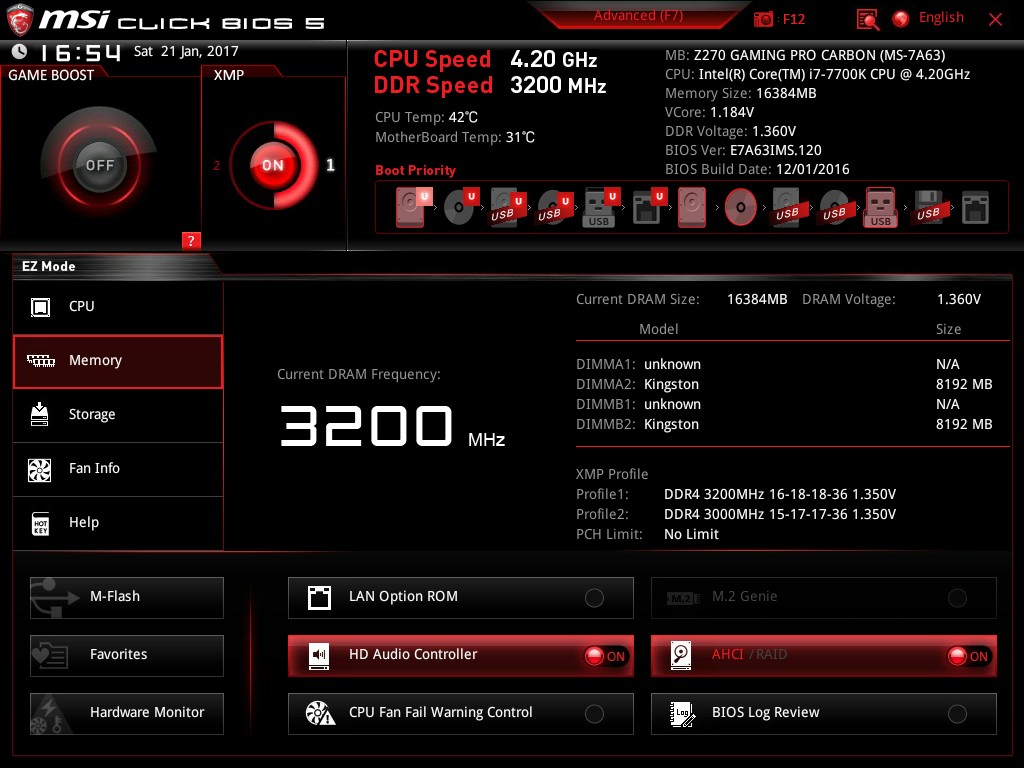Viewport: 1024px width, 768px height.
Task: Select the grey UEFI optical disc boot icon
Action: click(461, 207)
